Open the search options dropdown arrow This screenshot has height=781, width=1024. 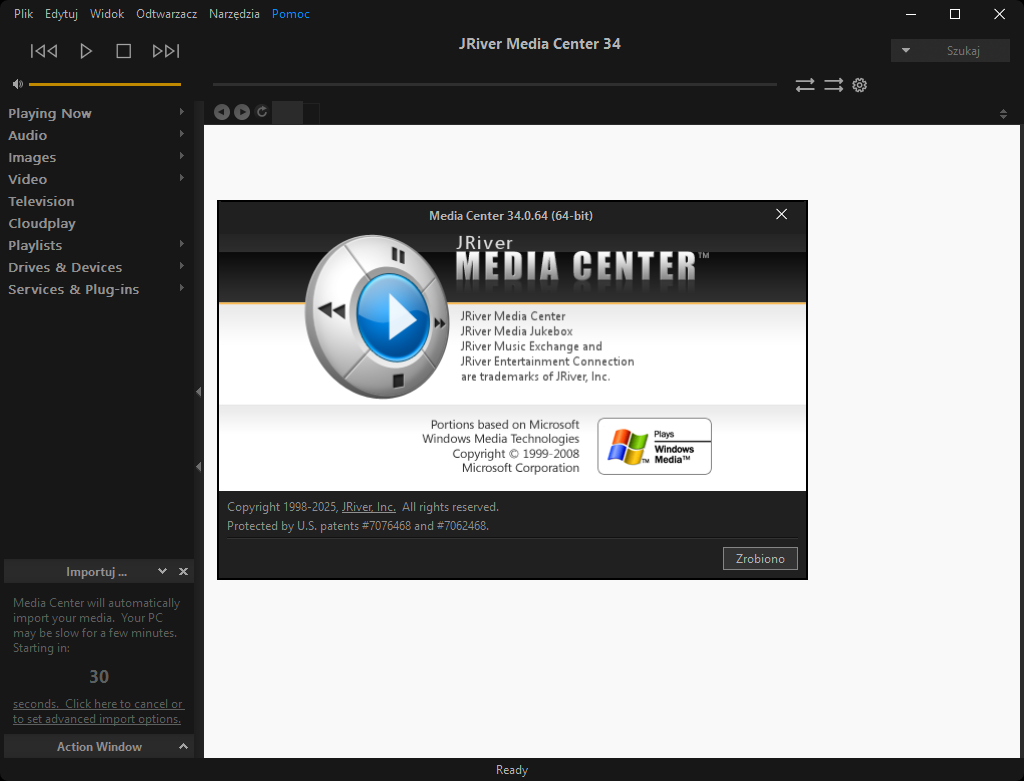(x=906, y=50)
